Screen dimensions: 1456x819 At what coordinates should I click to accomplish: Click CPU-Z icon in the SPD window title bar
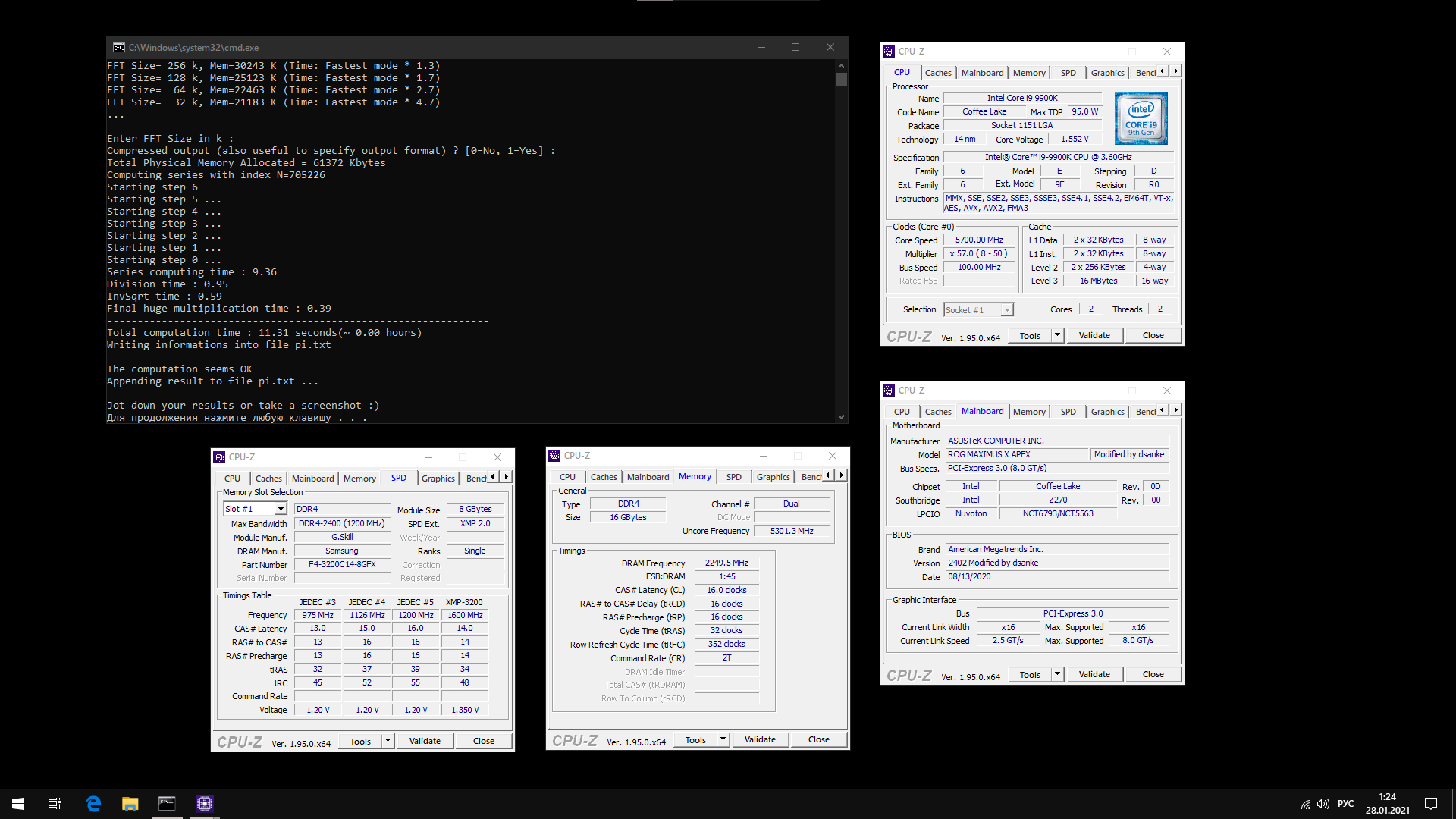point(219,457)
